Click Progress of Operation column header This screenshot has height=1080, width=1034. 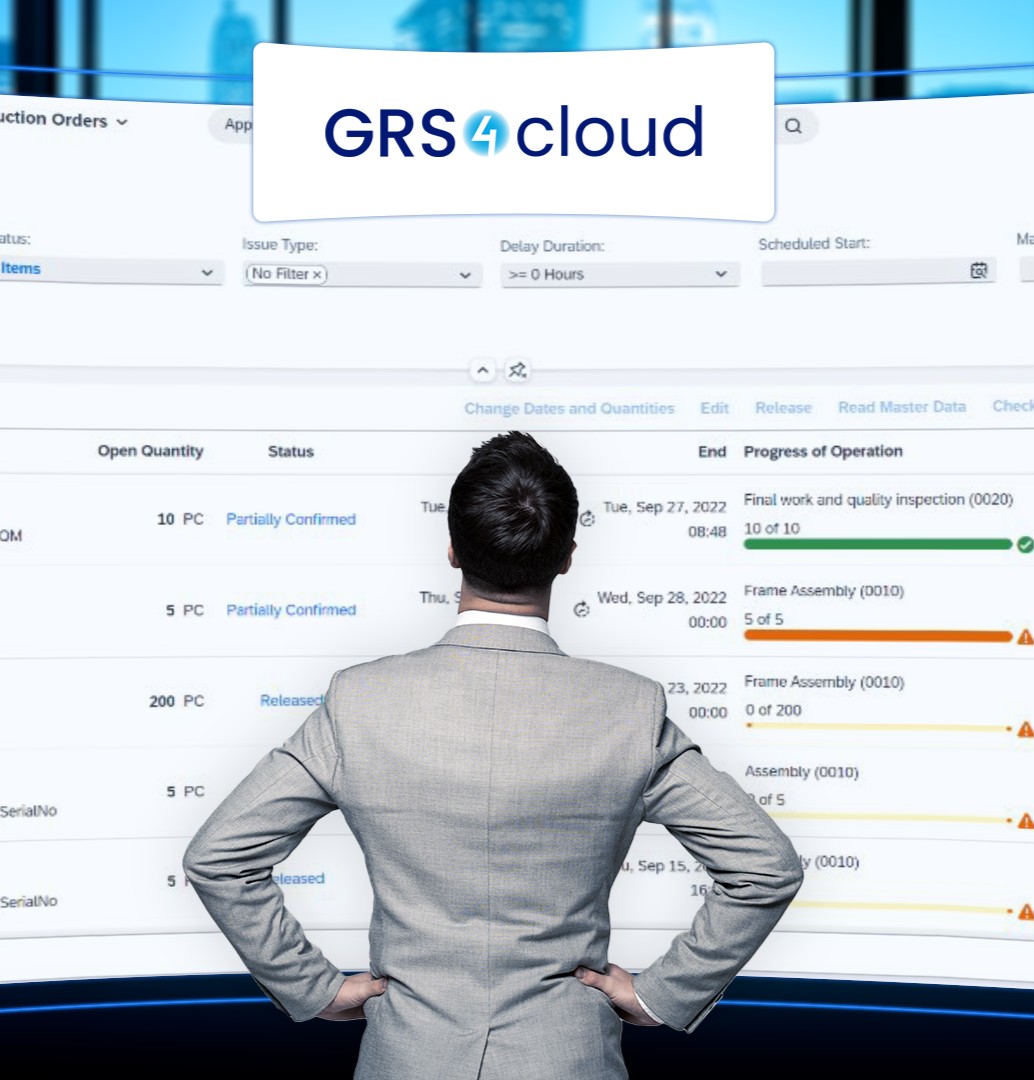(823, 452)
